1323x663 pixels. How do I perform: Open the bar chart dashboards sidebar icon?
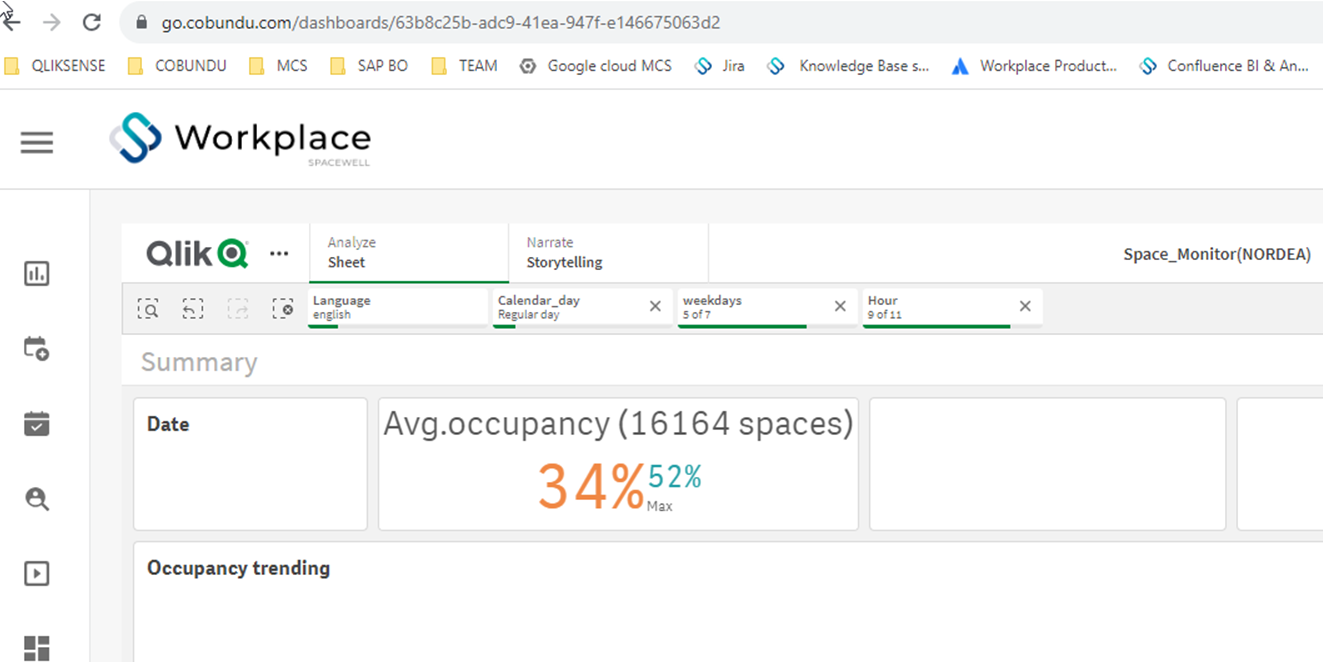pos(37,274)
